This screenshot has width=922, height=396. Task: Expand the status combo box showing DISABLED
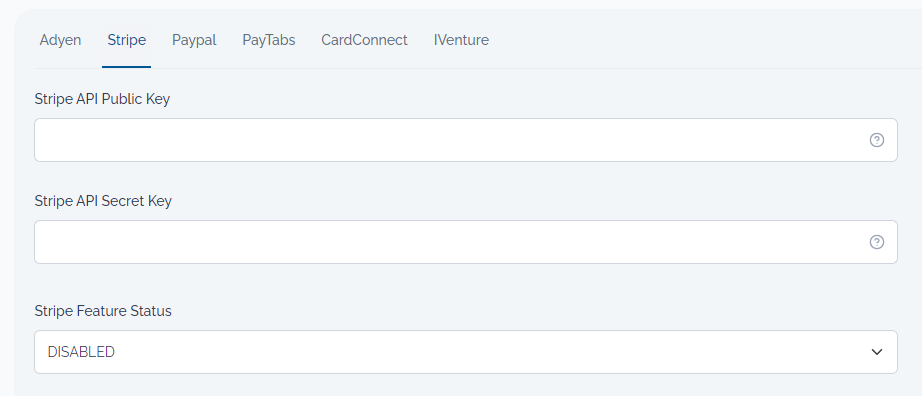pyautogui.click(x=466, y=352)
